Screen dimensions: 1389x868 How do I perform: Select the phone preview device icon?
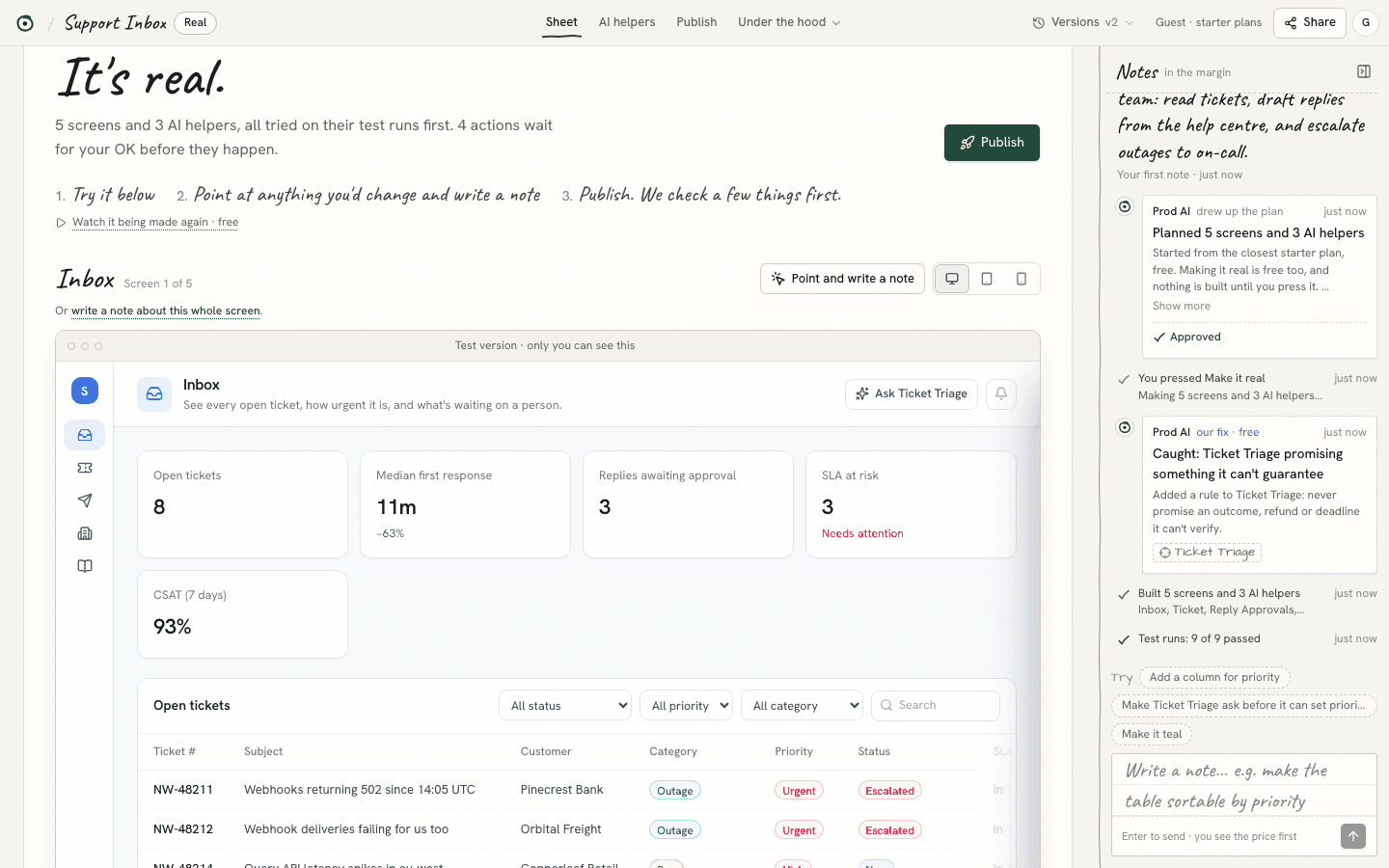pyautogui.click(x=1021, y=279)
